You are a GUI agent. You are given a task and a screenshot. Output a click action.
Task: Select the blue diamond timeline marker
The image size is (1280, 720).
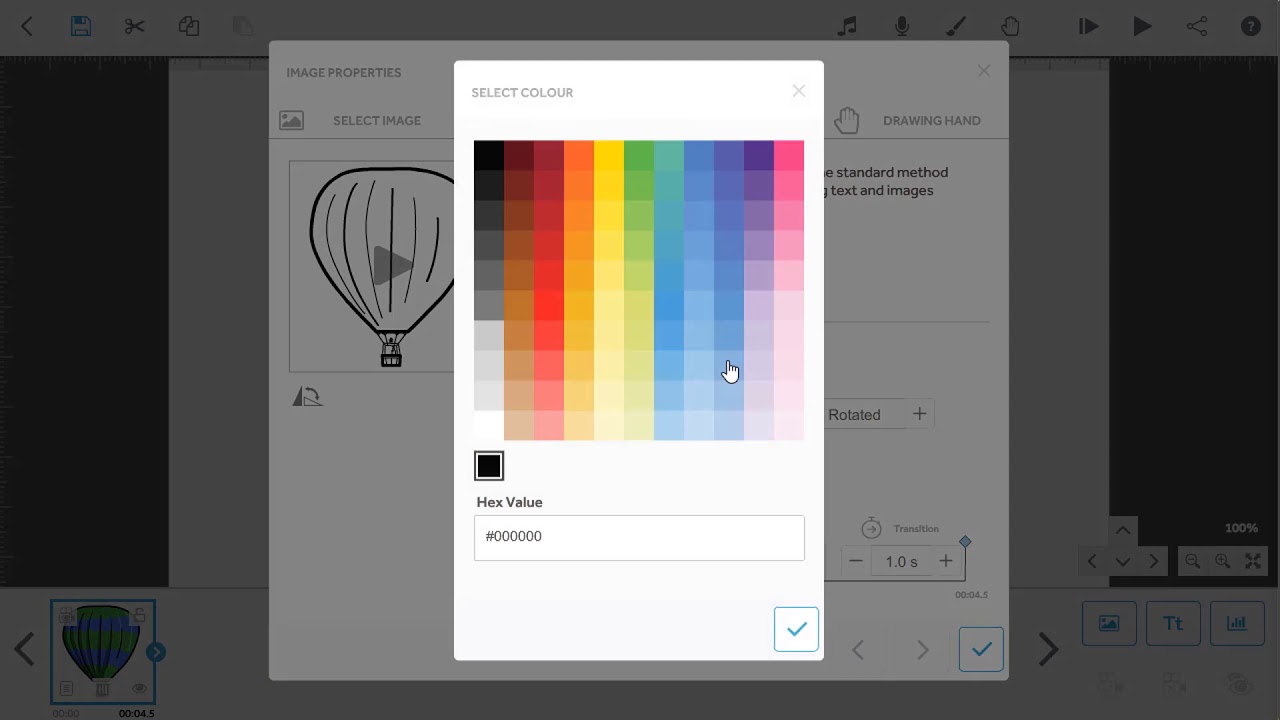point(965,542)
